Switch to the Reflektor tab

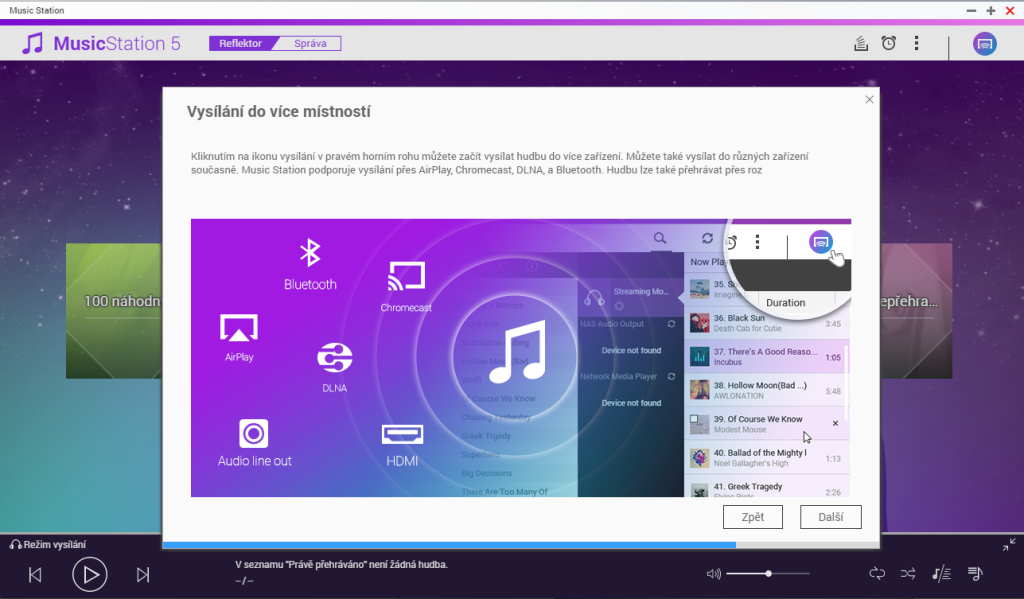tap(240, 43)
